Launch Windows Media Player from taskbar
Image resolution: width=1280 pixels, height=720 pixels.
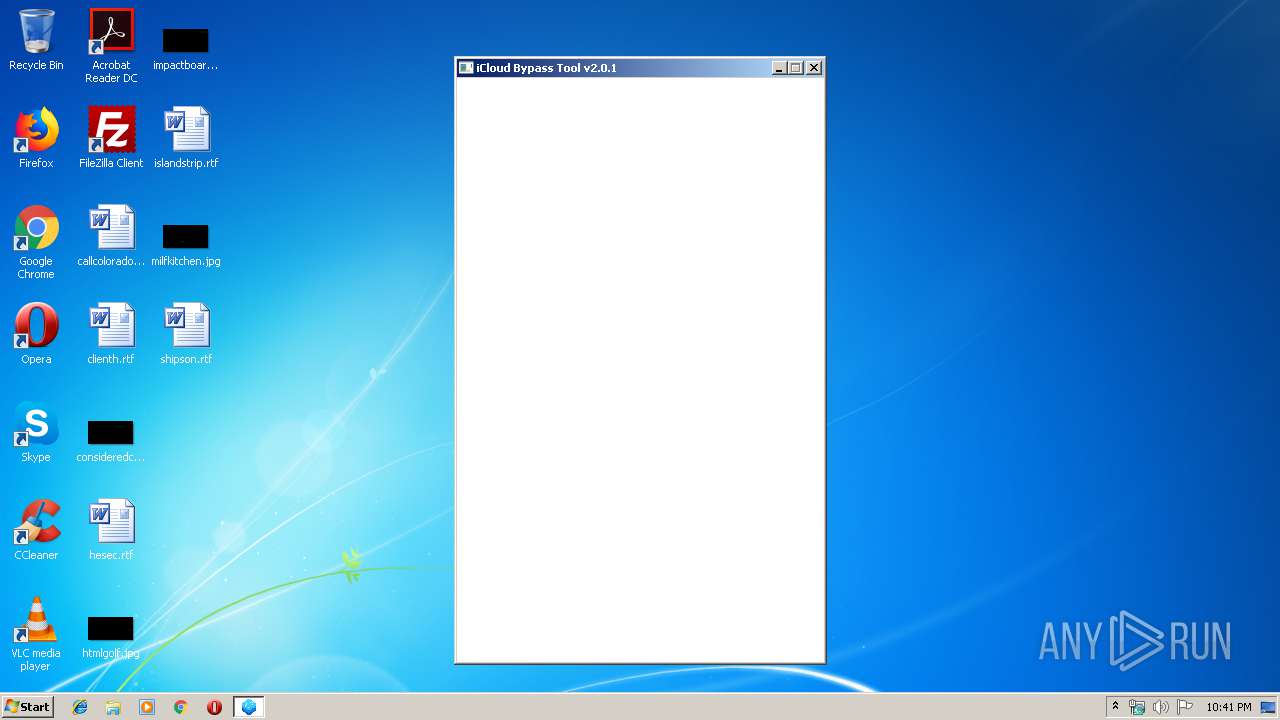tap(147, 707)
